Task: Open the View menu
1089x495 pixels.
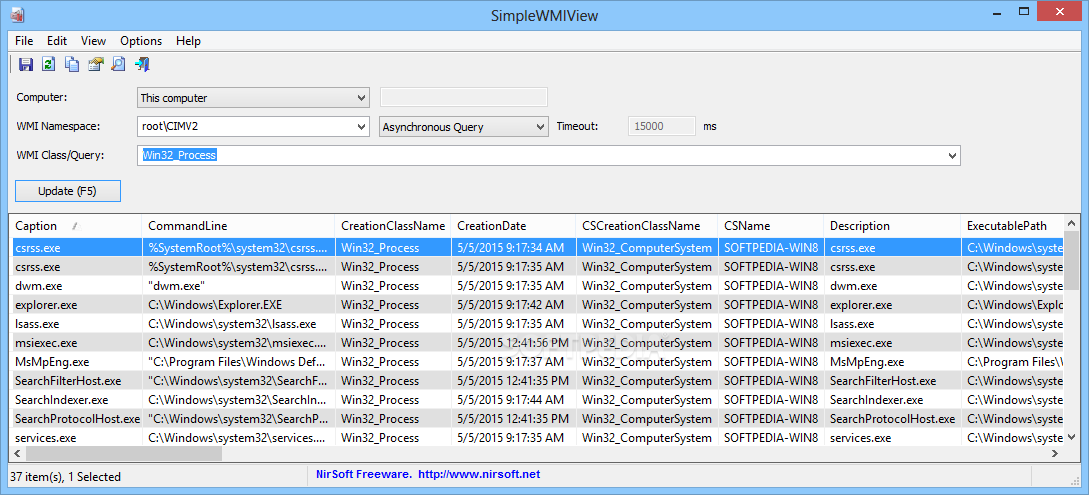Action: point(93,41)
